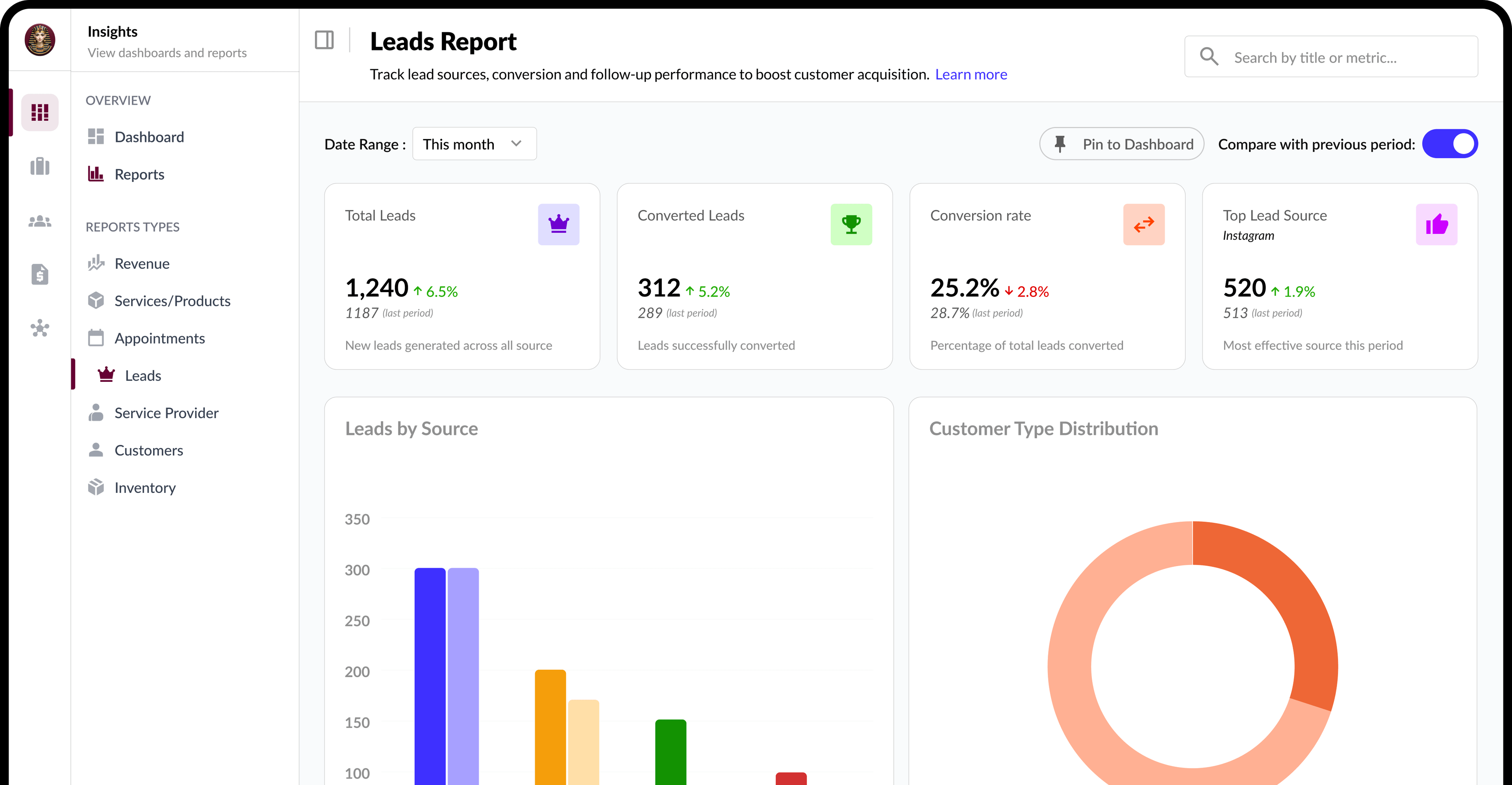
Task: Click the trophy icon on Converted Leads card
Action: (851, 224)
